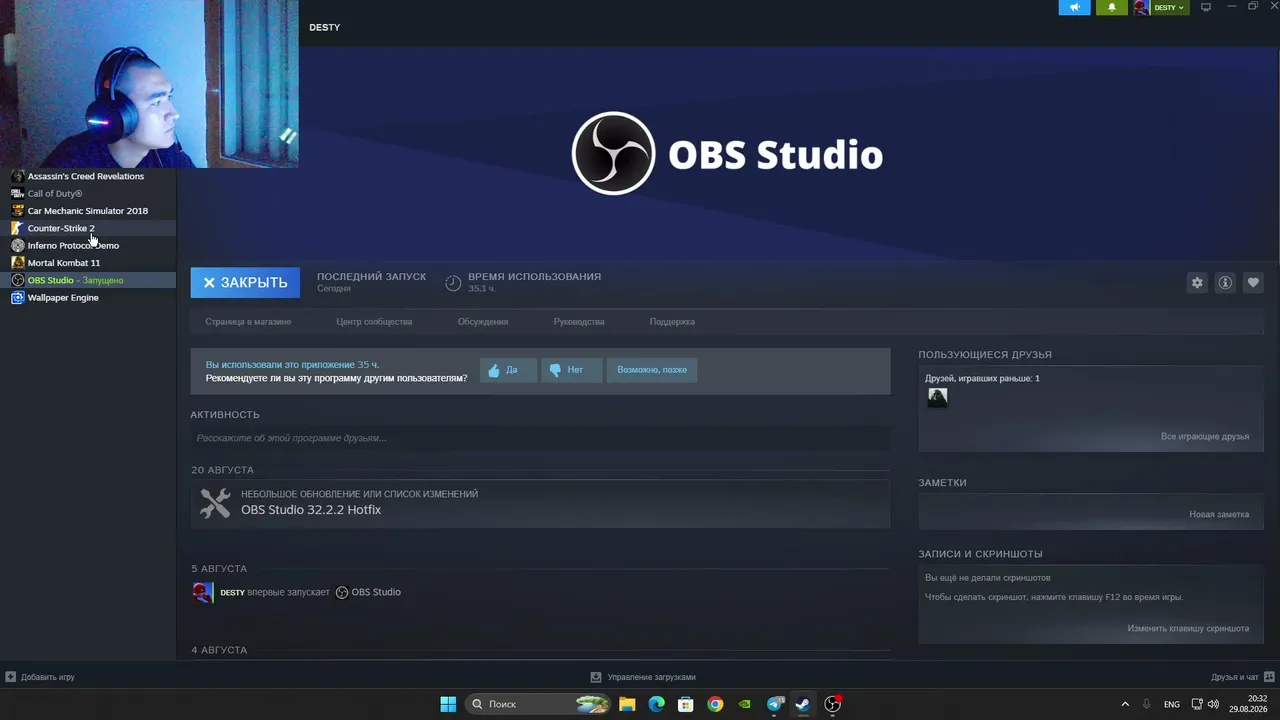Open the profile avatar next to DESTY
This screenshot has height=720, width=1280.
point(1141,7)
